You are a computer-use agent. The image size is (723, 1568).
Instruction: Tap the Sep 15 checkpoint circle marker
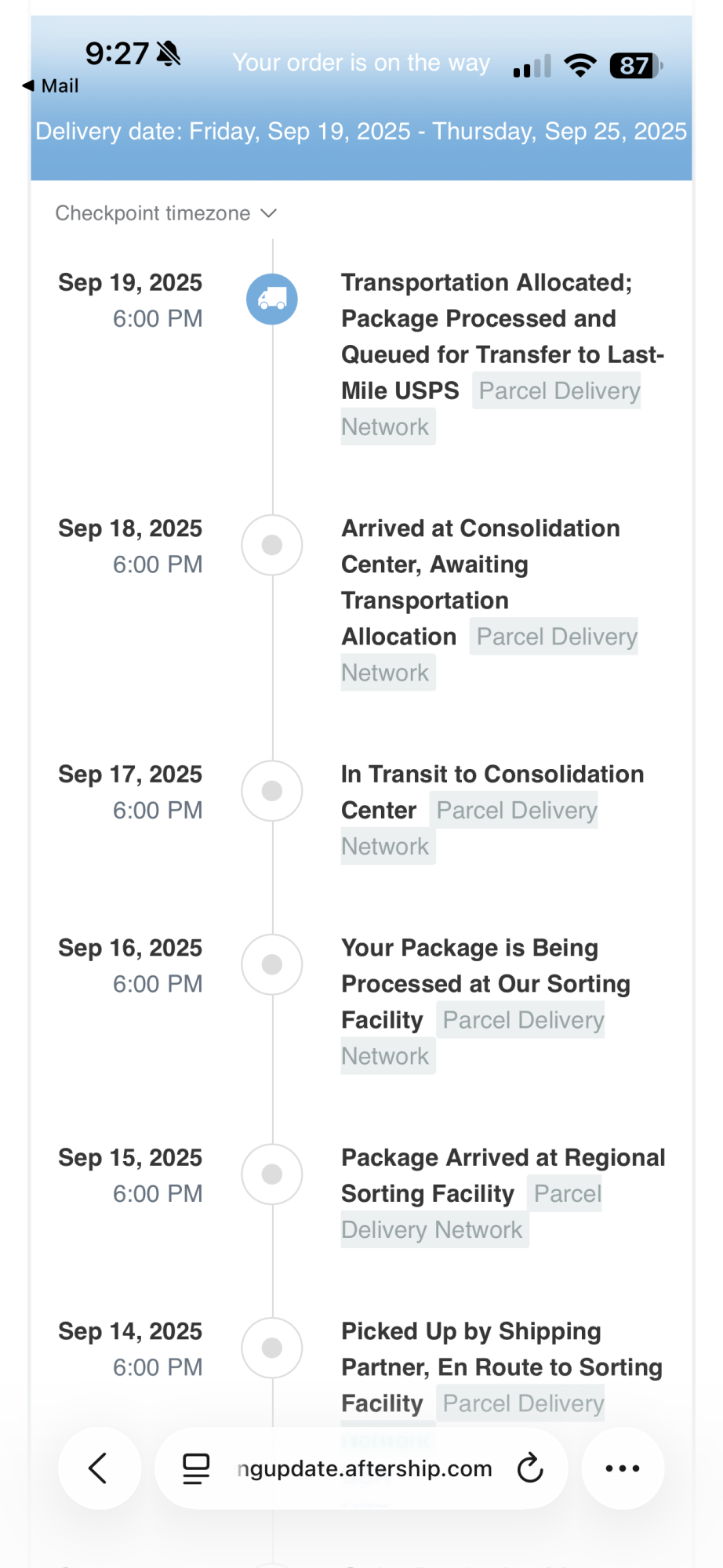pyautogui.click(x=272, y=1174)
